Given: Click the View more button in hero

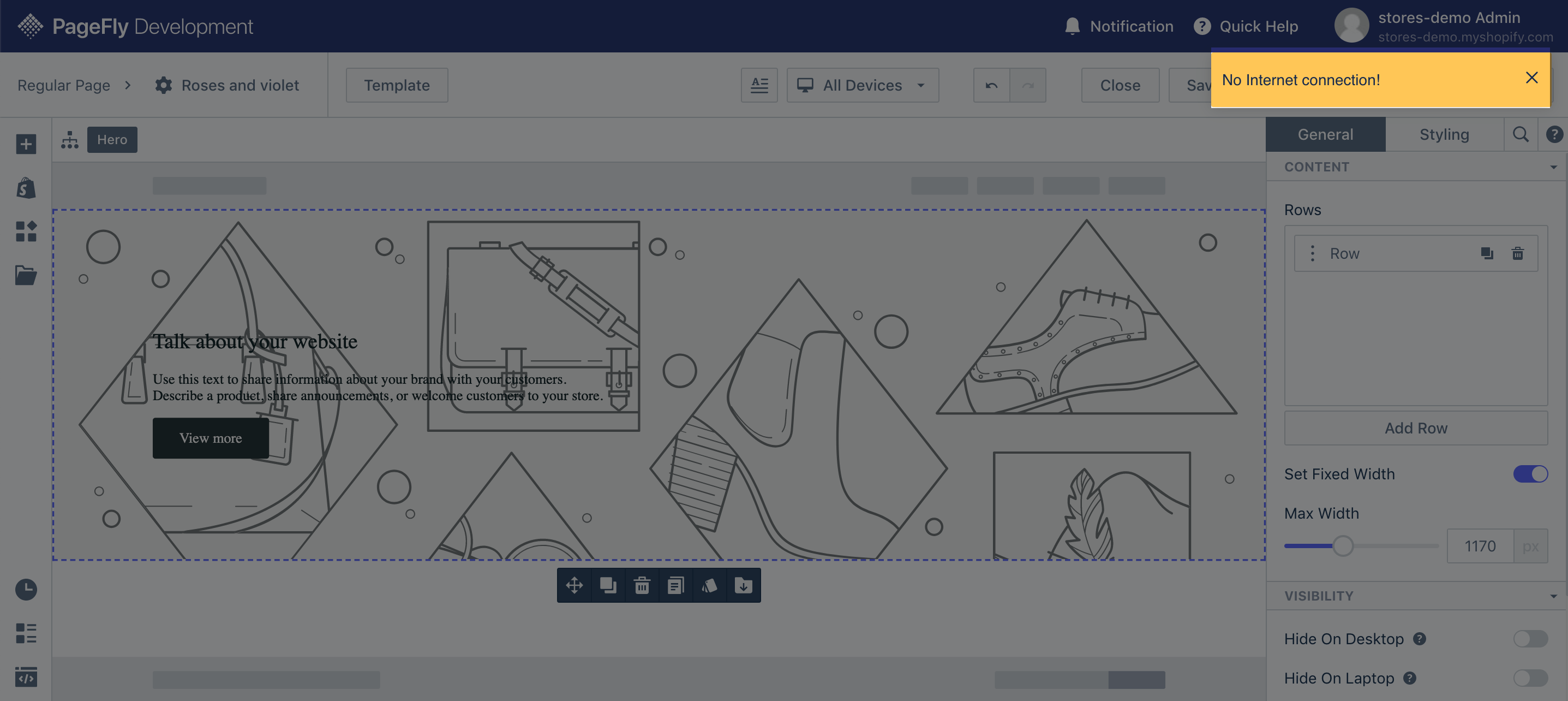Looking at the screenshot, I should point(211,438).
